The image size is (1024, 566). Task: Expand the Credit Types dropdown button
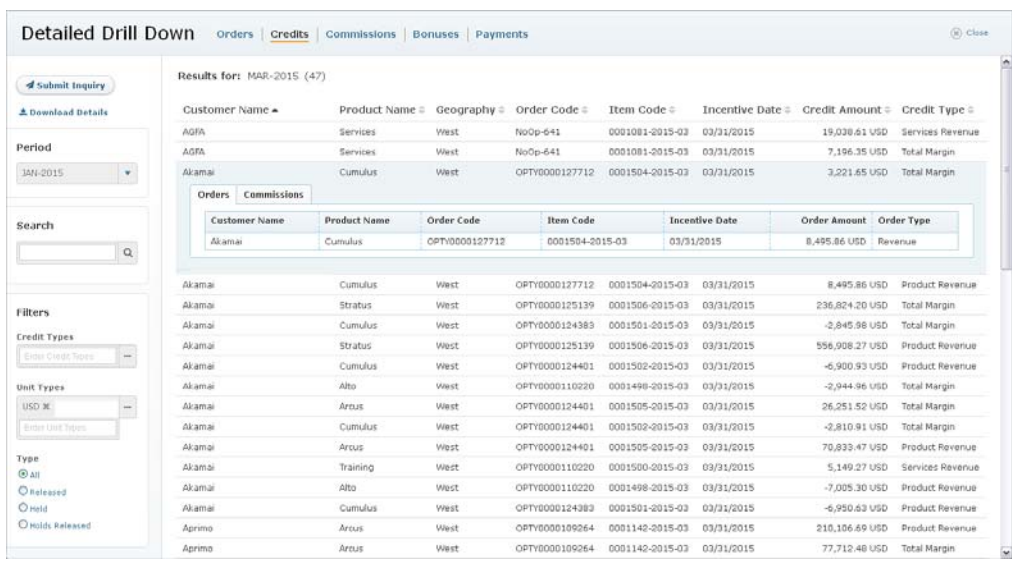(127, 356)
